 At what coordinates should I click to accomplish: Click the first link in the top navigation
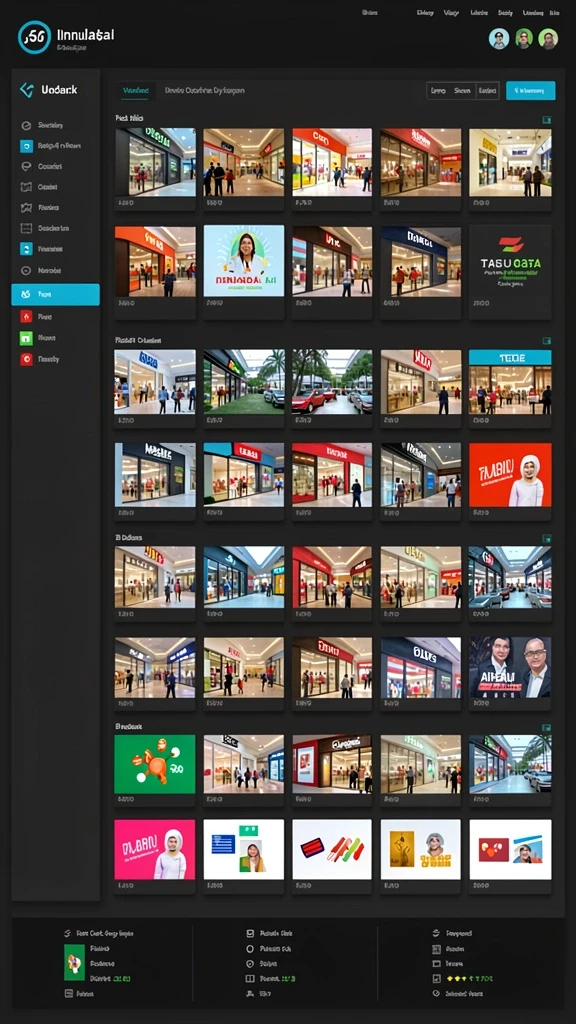pyautogui.click(x=370, y=12)
